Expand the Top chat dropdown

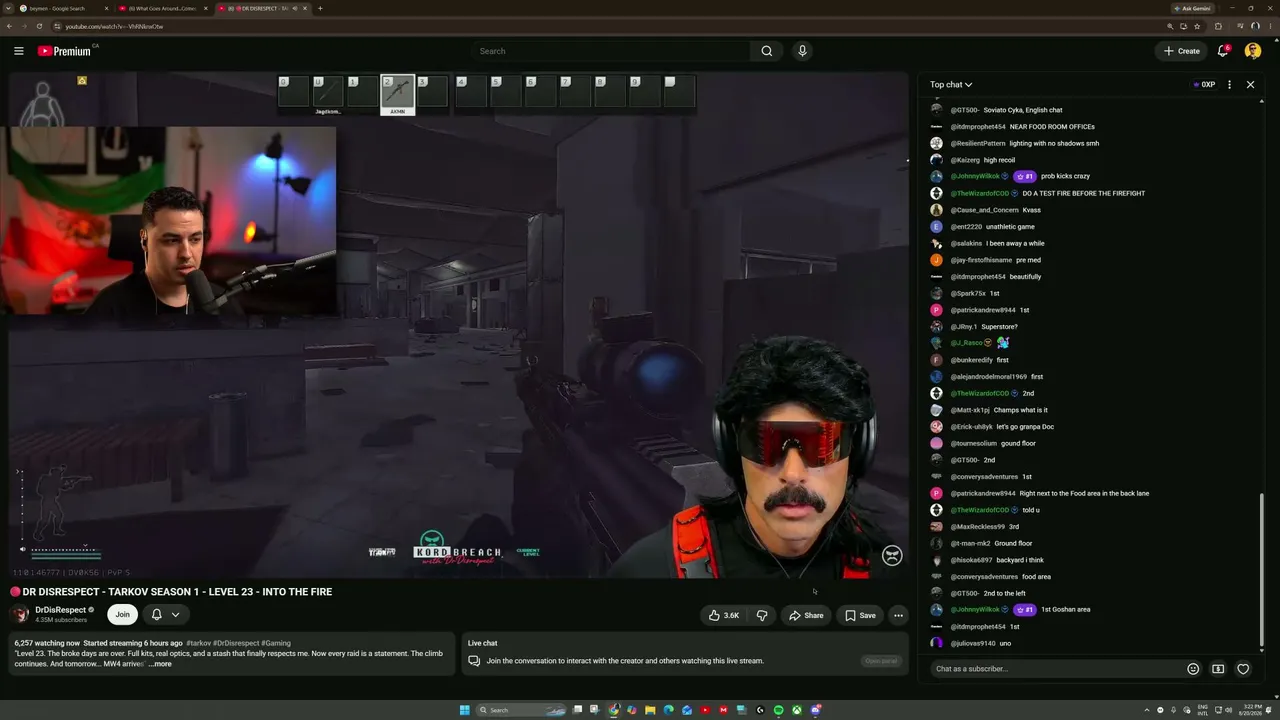(951, 85)
